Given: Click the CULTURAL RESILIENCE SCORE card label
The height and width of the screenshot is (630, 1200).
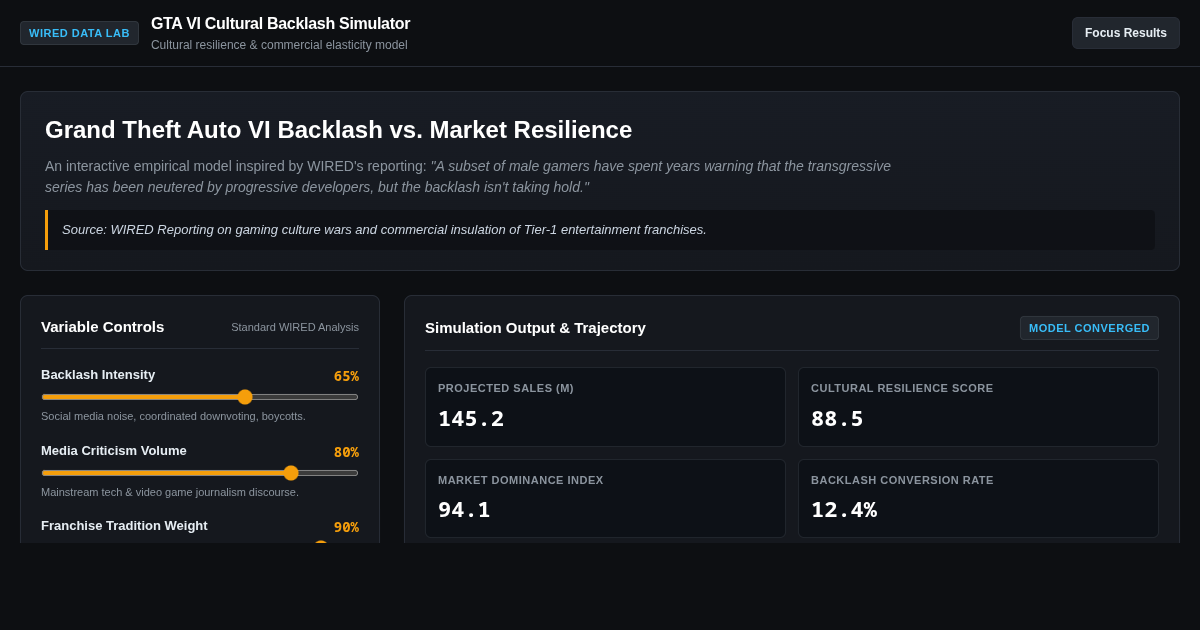Looking at the screenshot, I should pyautogui.click(x=902, y=388).
